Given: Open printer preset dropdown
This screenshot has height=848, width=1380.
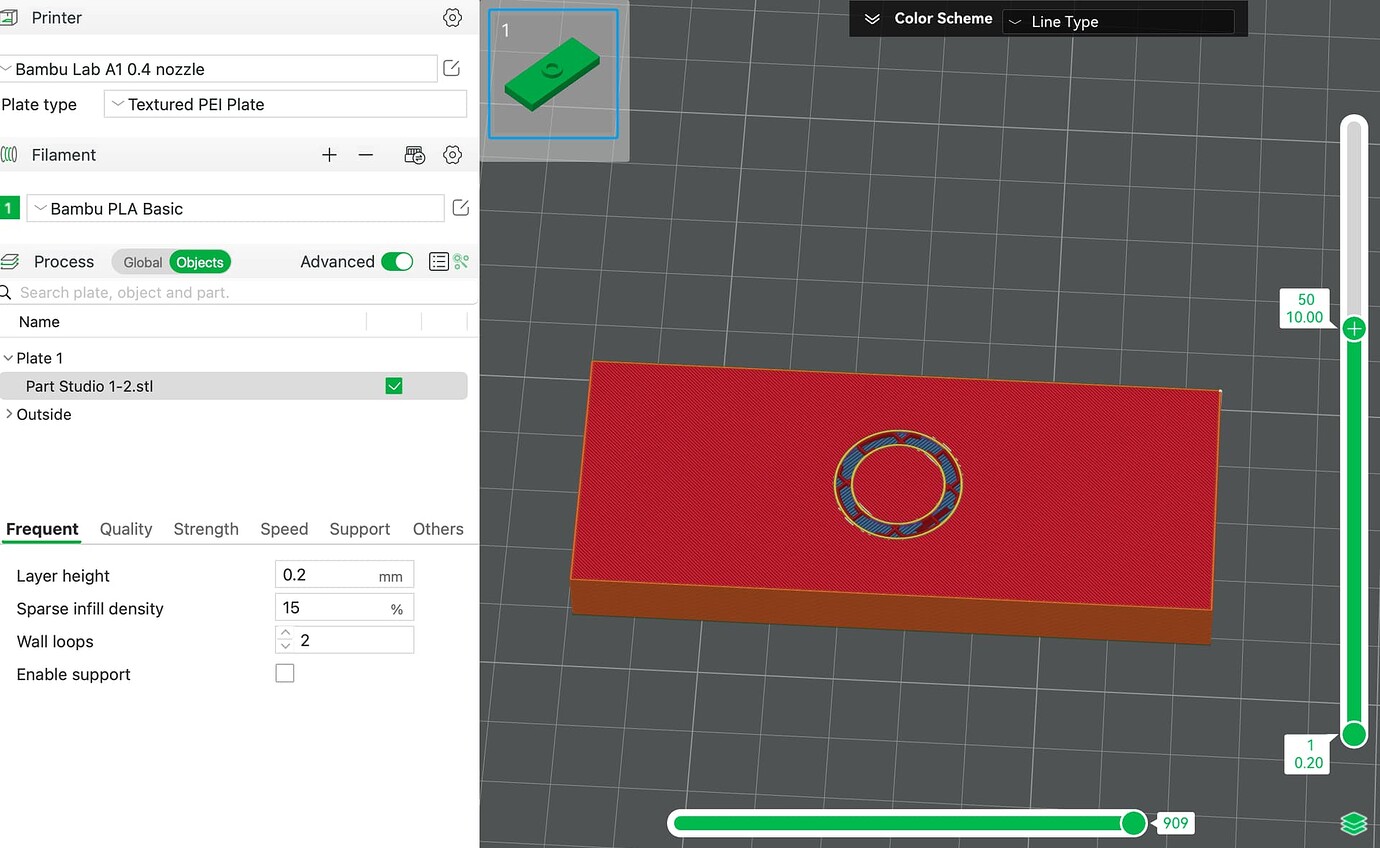Looking at the screenshot, I should click(218, 69).
